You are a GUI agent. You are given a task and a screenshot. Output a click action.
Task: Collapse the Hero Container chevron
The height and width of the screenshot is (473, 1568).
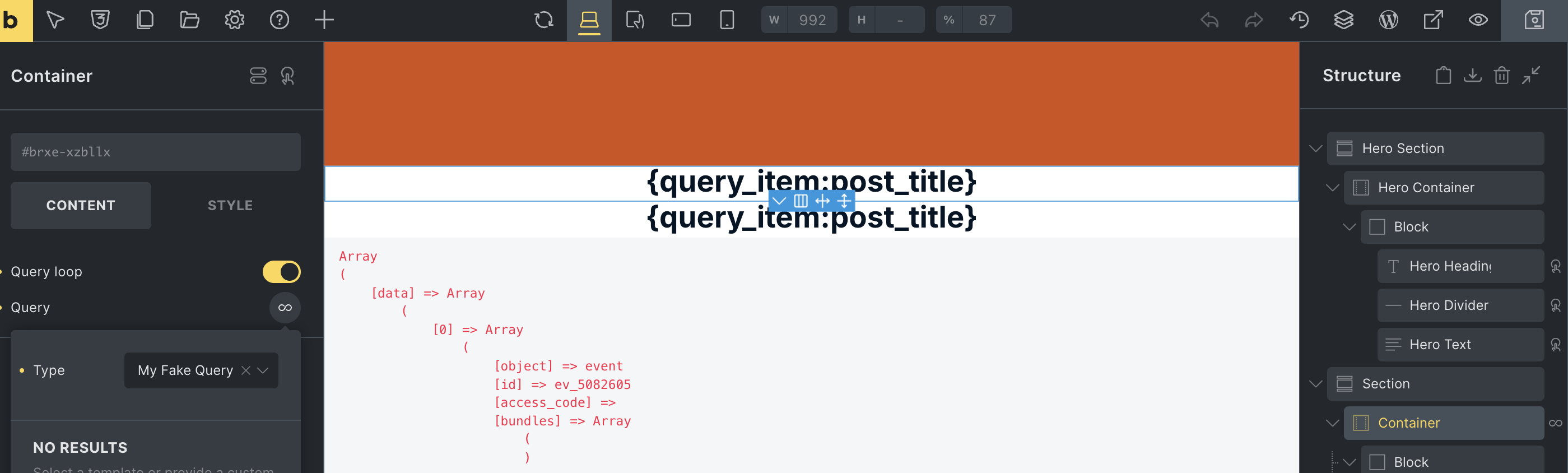pyautogui.click(x=1332, y=188)
